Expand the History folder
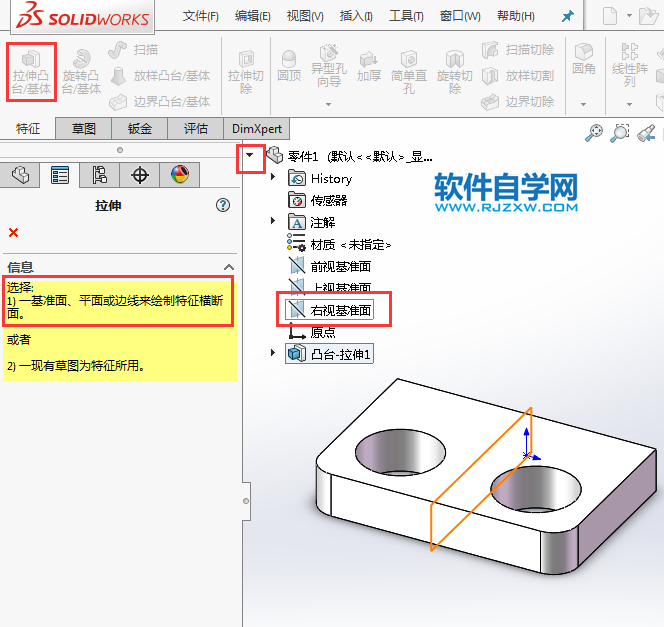 click(273, 176)
